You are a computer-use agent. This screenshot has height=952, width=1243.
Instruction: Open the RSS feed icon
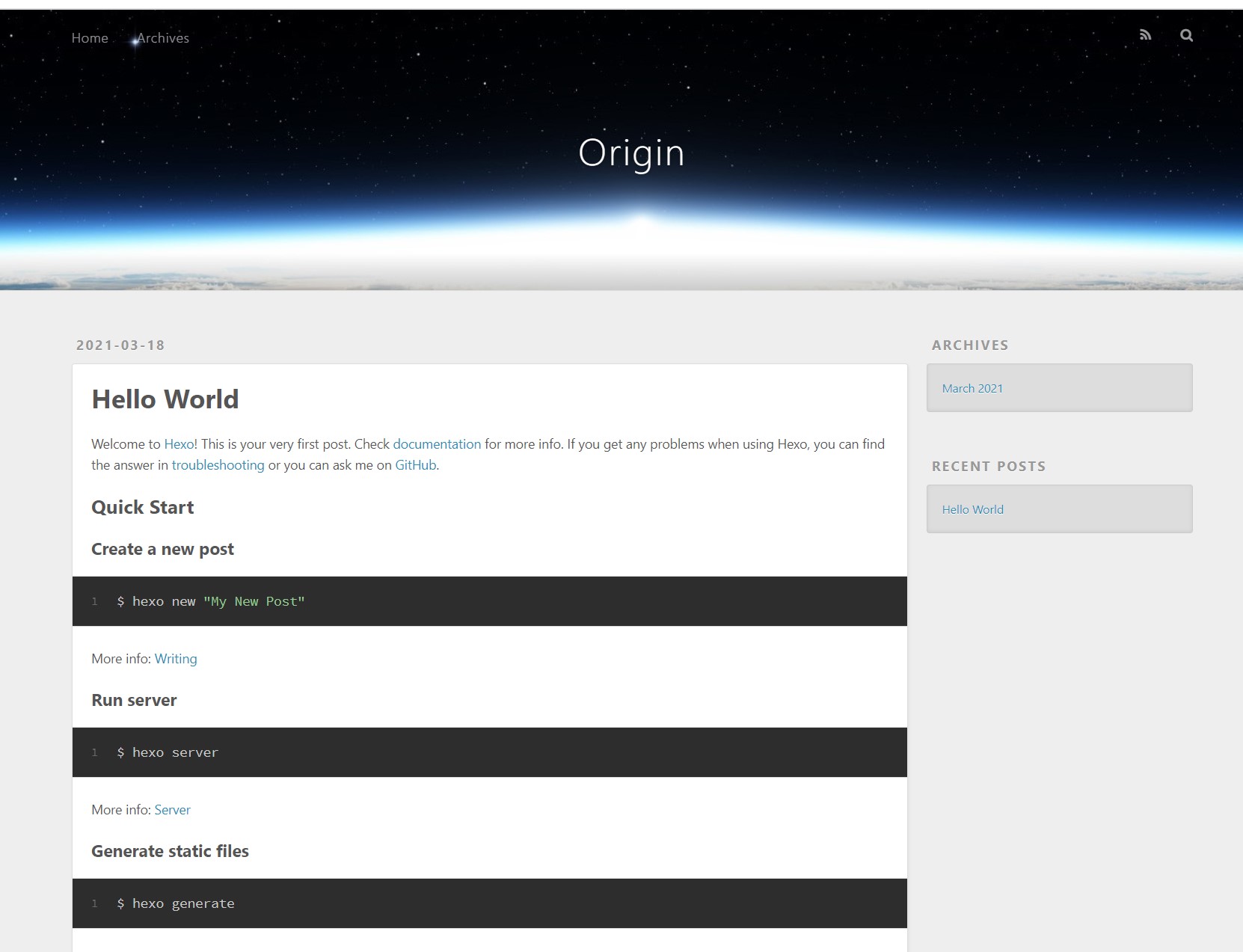(1145, 35)
